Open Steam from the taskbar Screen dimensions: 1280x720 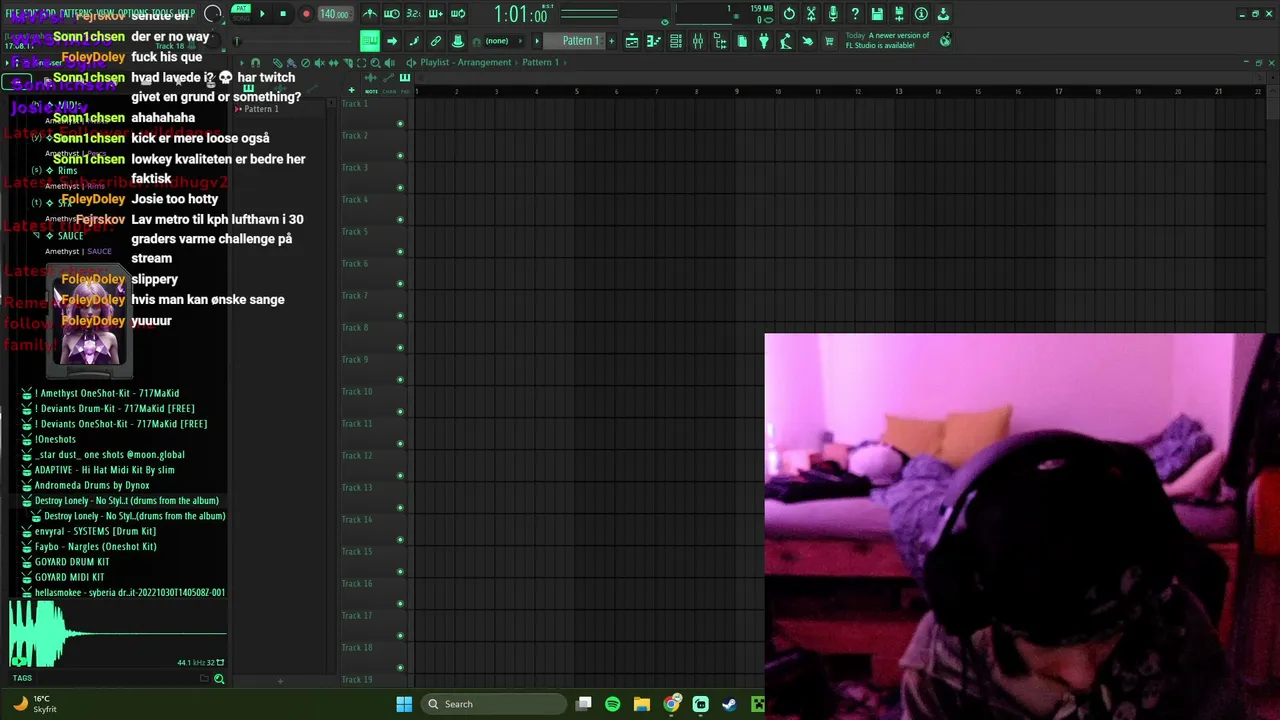(730, 704)
